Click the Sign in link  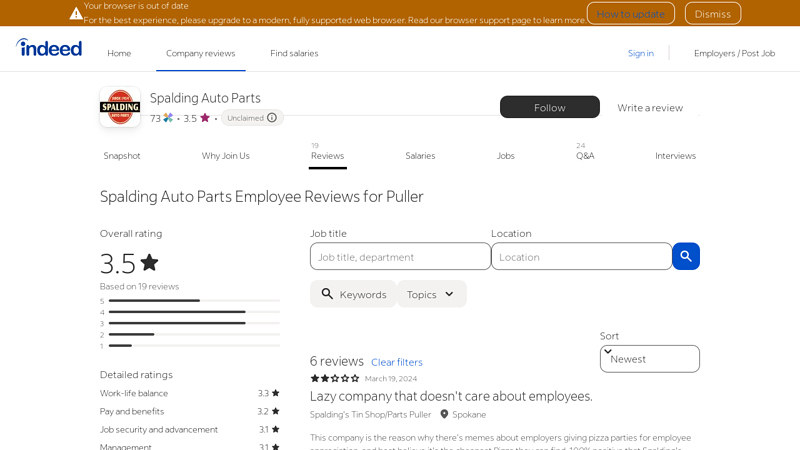640,53
